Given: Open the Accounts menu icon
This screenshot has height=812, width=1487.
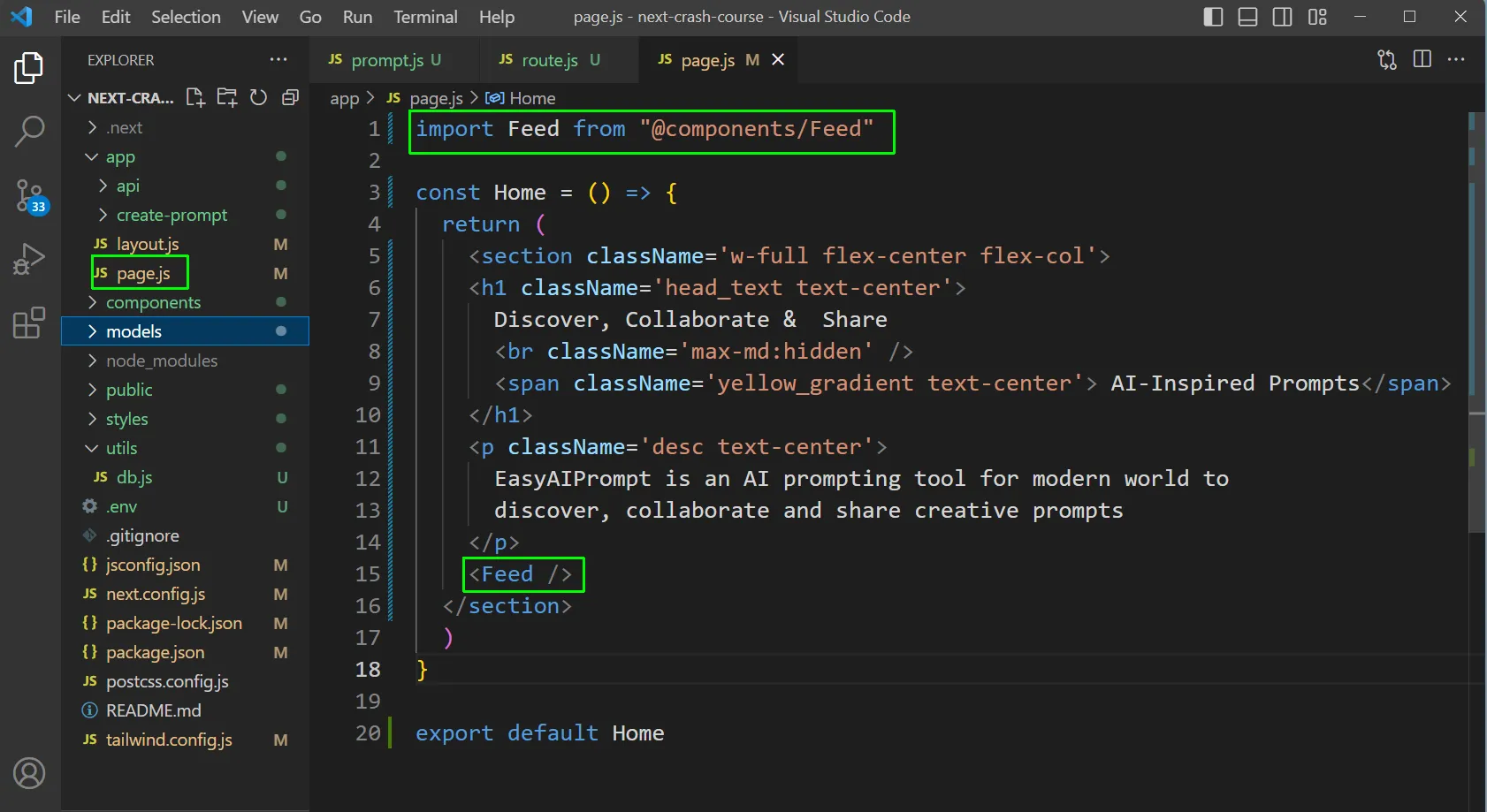Looking at the screenshot, I should 29,773.
